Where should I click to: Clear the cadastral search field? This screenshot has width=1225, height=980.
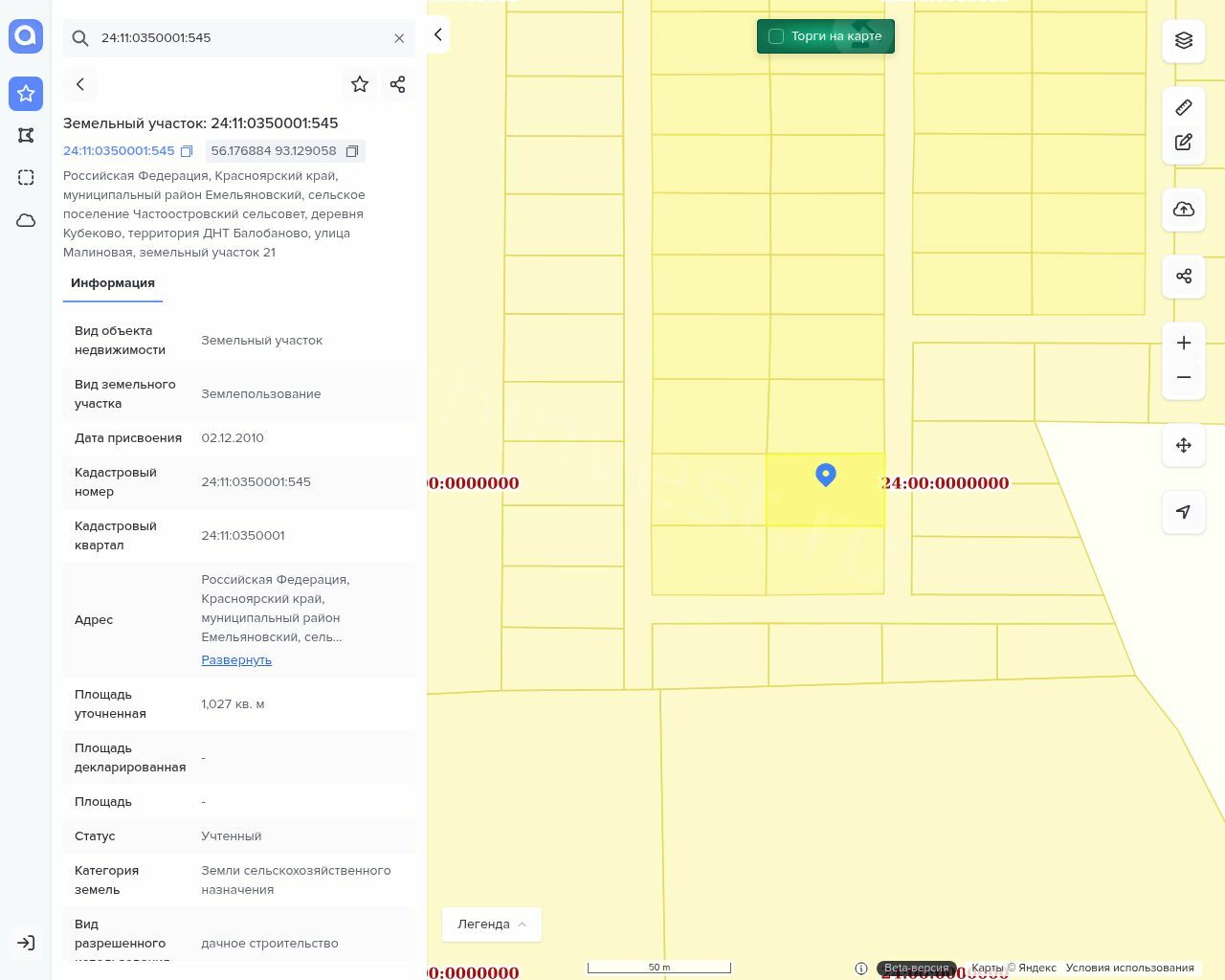click(x=399, y=38)
